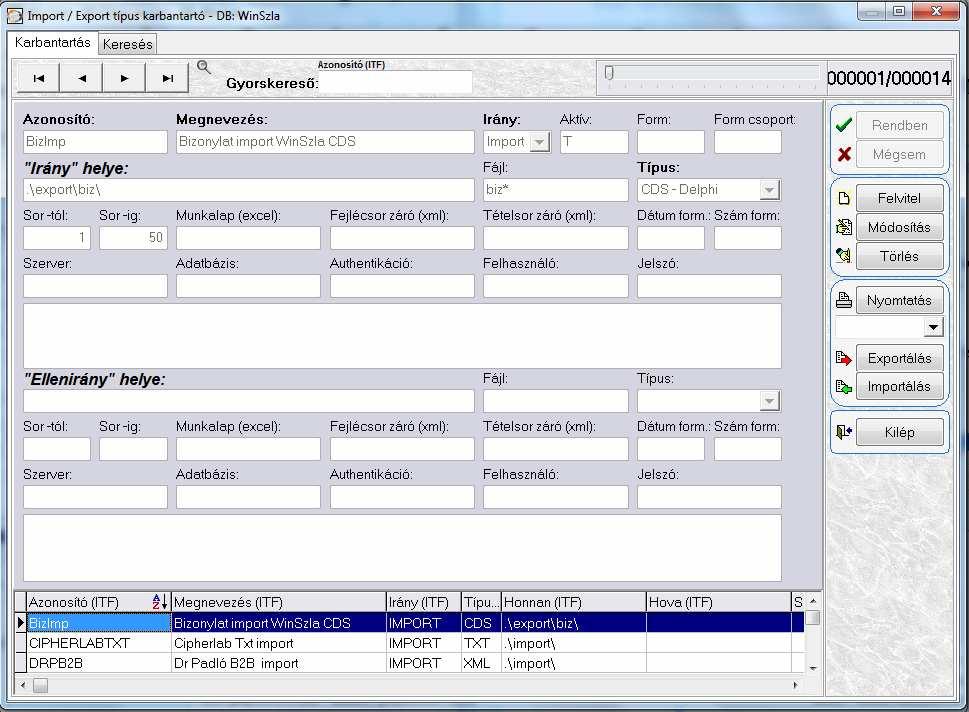Click the Módosítás button
This screenshot has width=969, height=712.
point(899,227)
